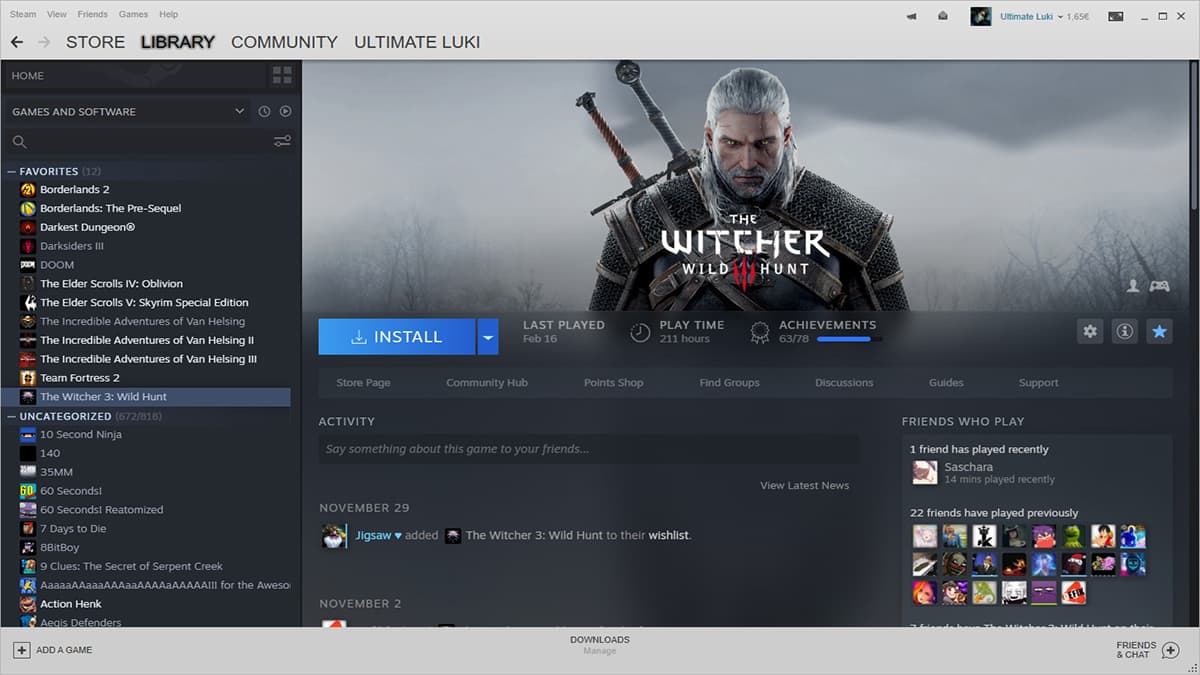Open friends notifications bell icon

tap(941, 15)
